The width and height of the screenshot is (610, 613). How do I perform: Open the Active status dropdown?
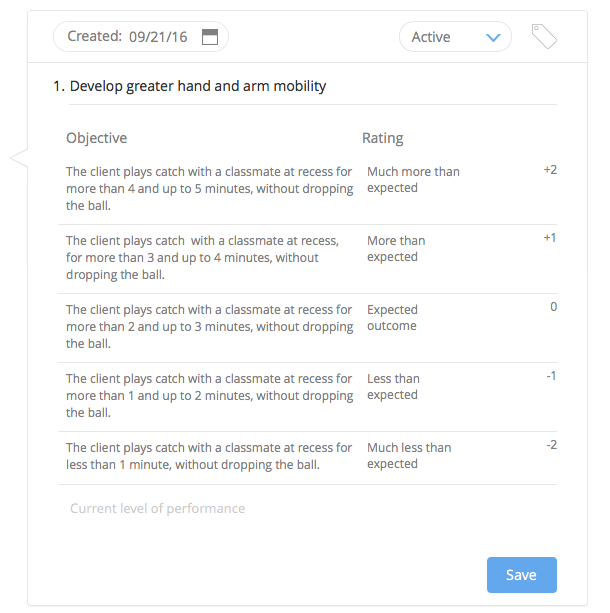[455, 37]
